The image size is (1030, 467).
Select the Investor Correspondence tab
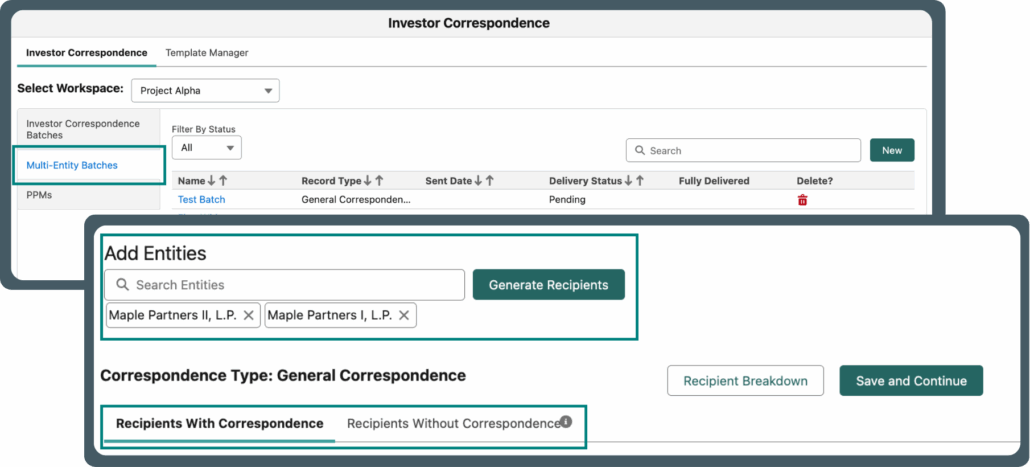point(86,53)
